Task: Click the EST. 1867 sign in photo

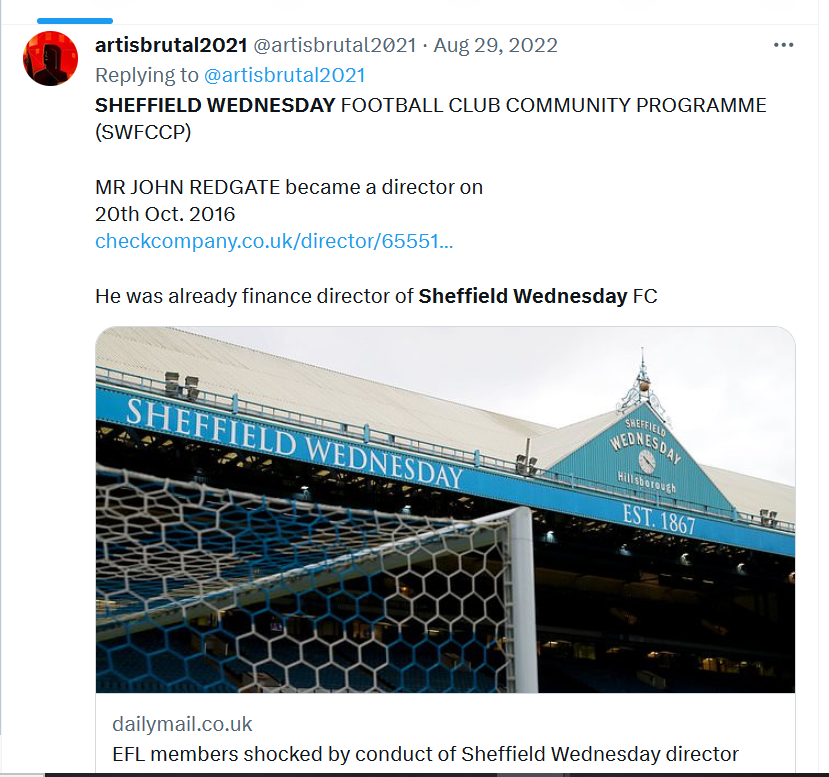Action: tap(658, 520)
